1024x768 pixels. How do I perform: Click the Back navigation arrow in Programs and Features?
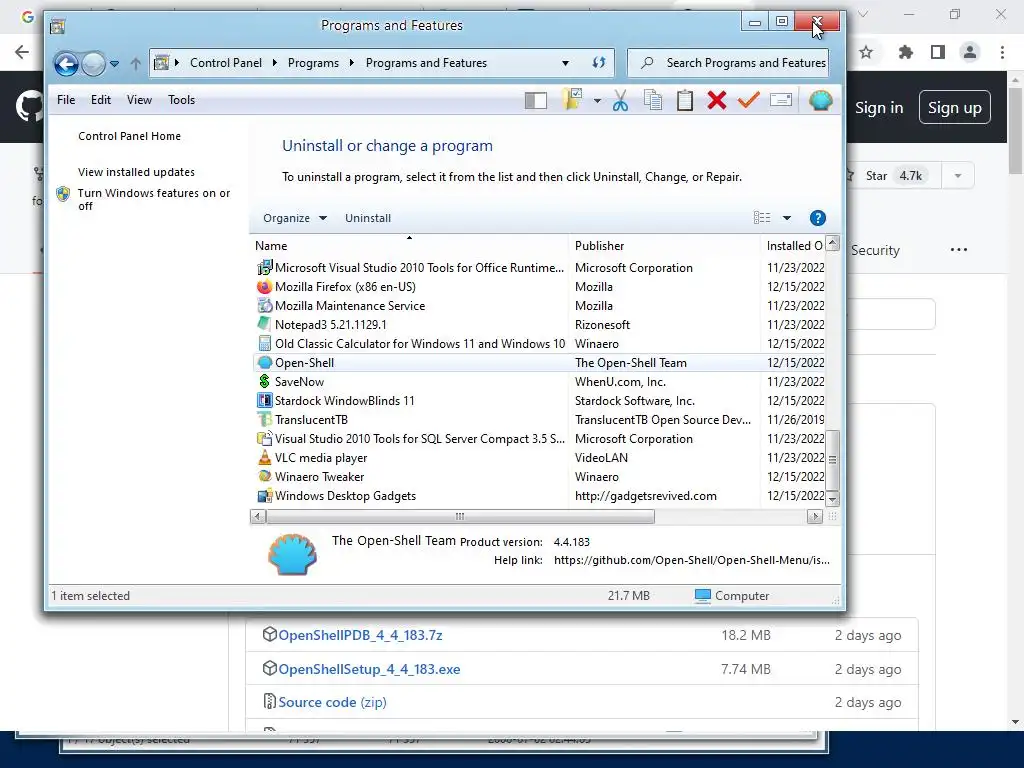(66, 63)
